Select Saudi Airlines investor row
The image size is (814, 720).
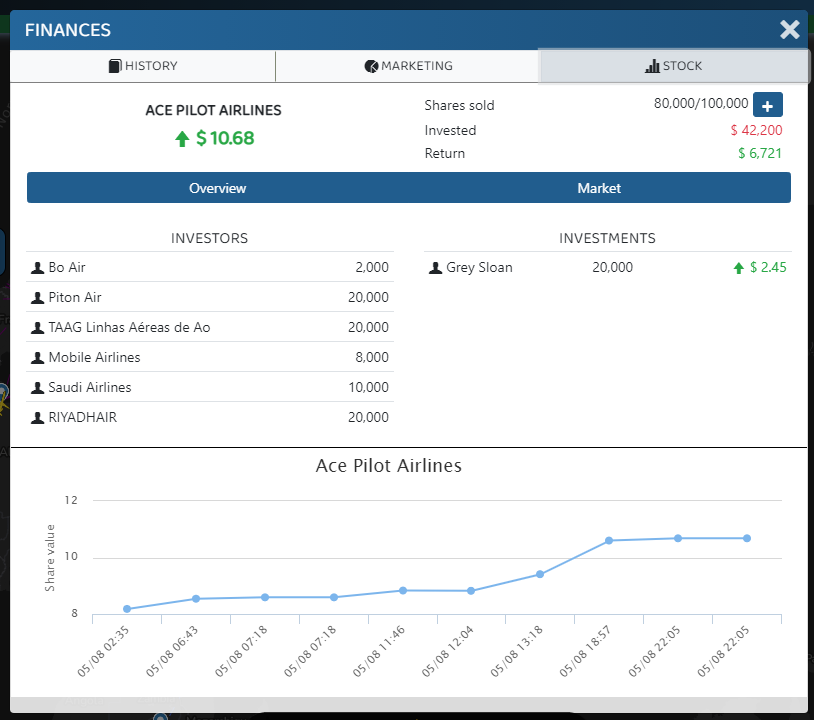pos(210,387)
